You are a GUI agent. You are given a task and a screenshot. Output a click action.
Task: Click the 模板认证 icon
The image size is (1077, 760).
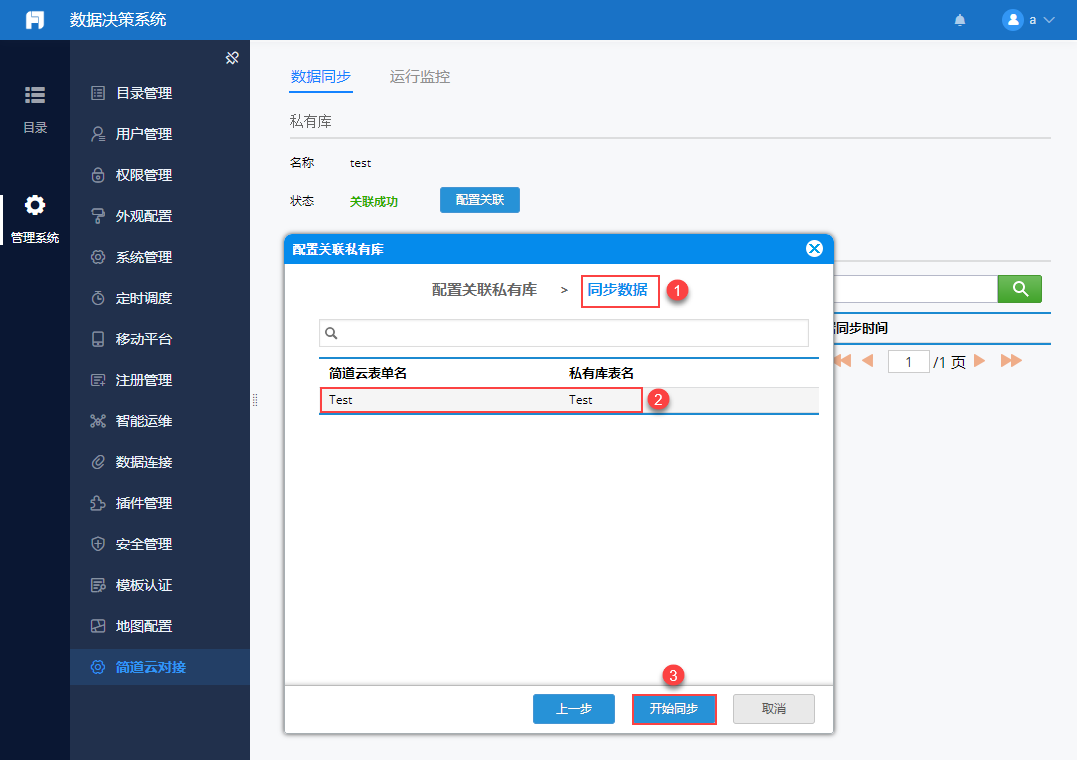[x=98, y=585]
